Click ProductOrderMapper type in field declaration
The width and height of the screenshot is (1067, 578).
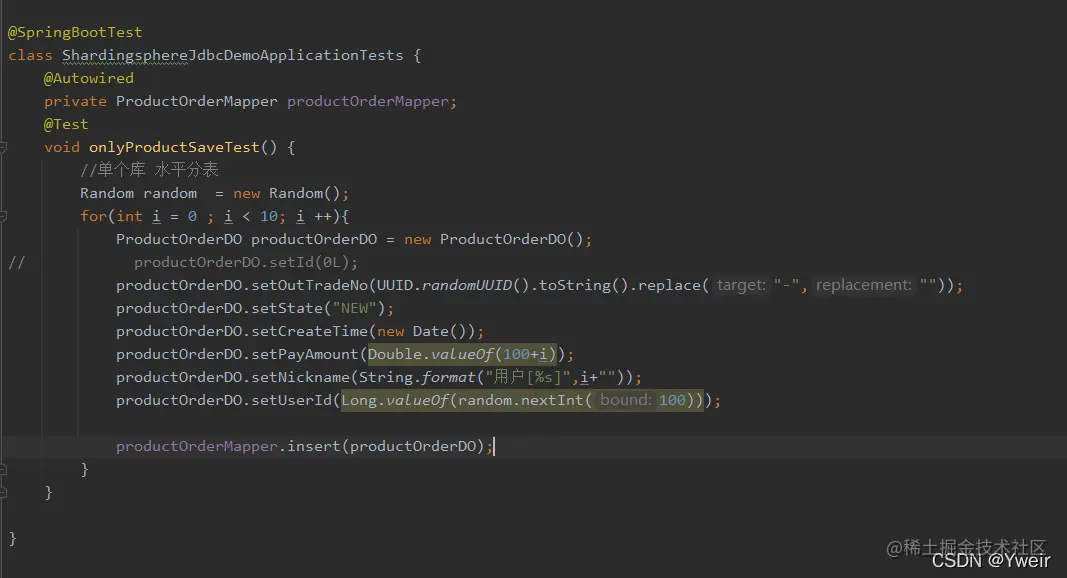[197, 101]
